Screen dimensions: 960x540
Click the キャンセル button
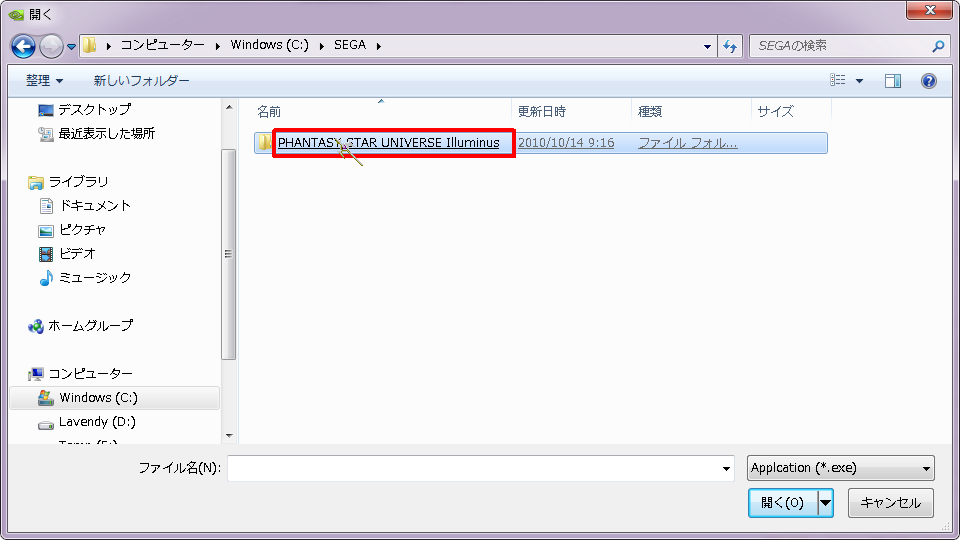(x=890, y=503)
